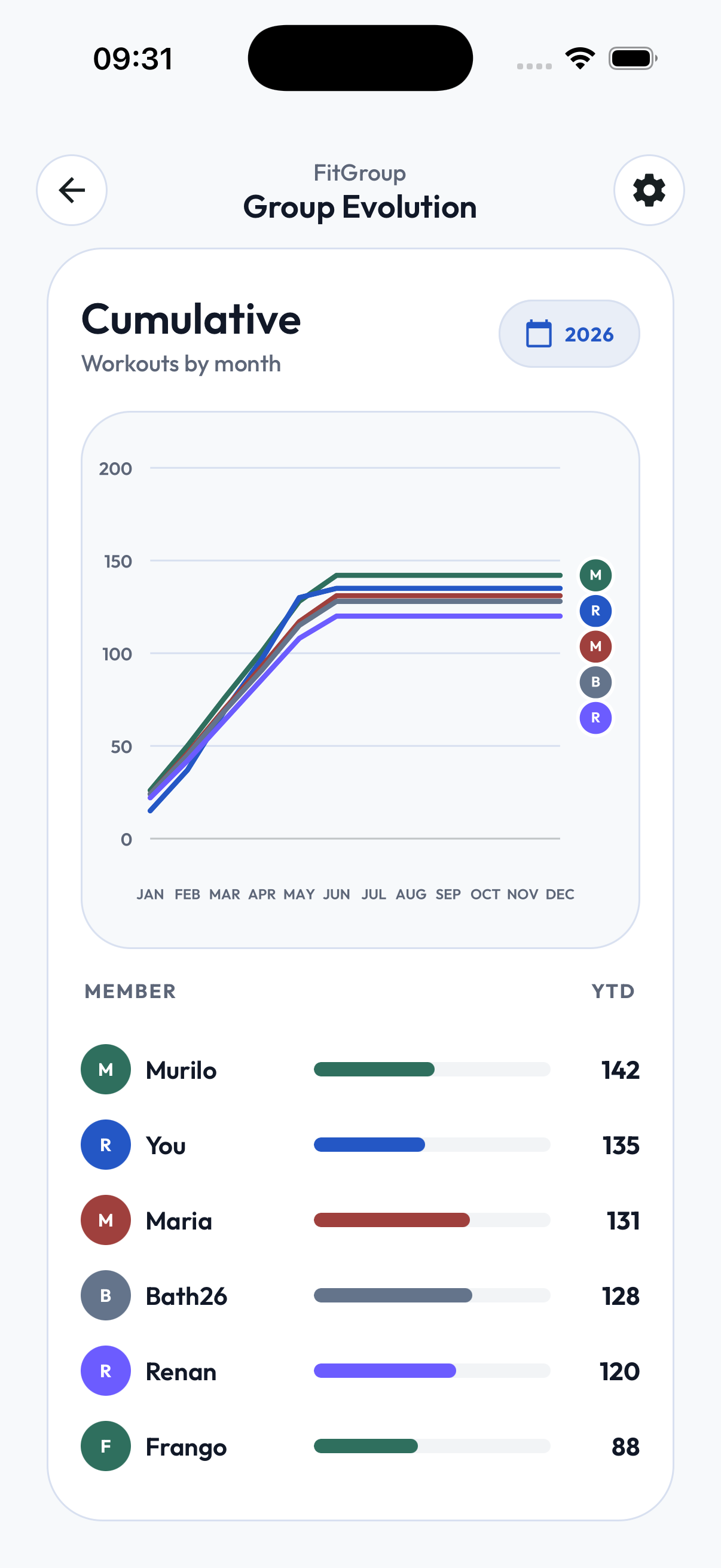Tap Maria's red progress bar
Screen dimensions: 721x1568
pyautogui.click(x=392, y=1220)
